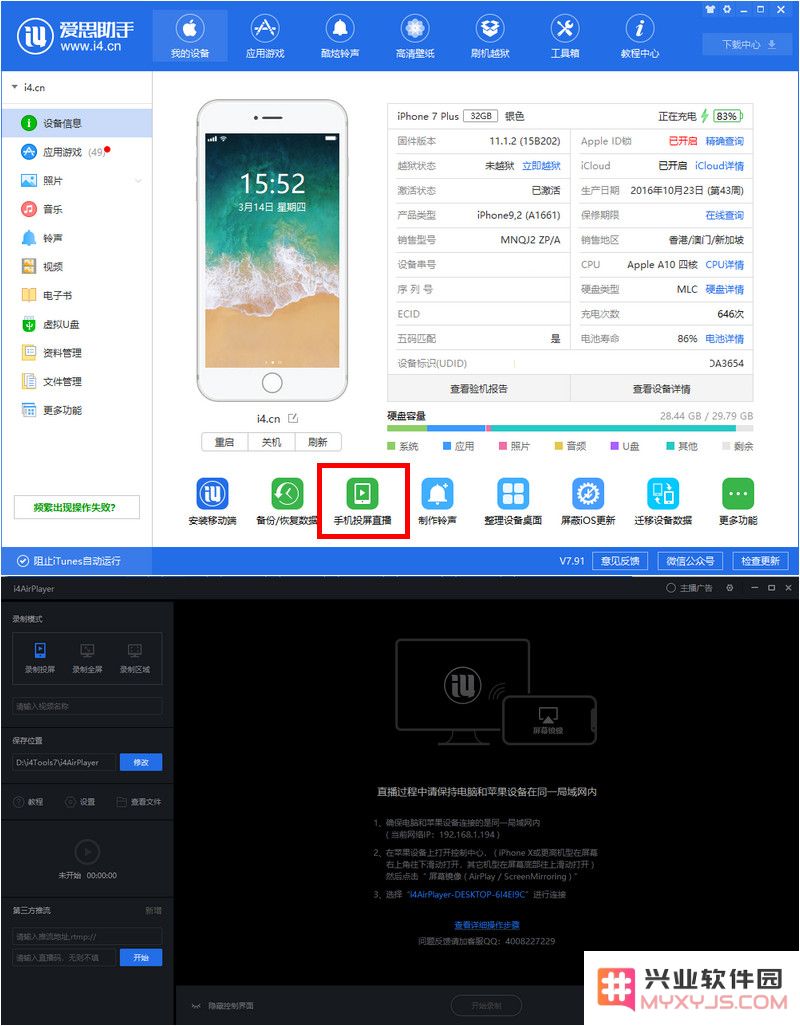Open 视频 in sidebar
The height and width of the screenshot is (1026, 800).
77,266
